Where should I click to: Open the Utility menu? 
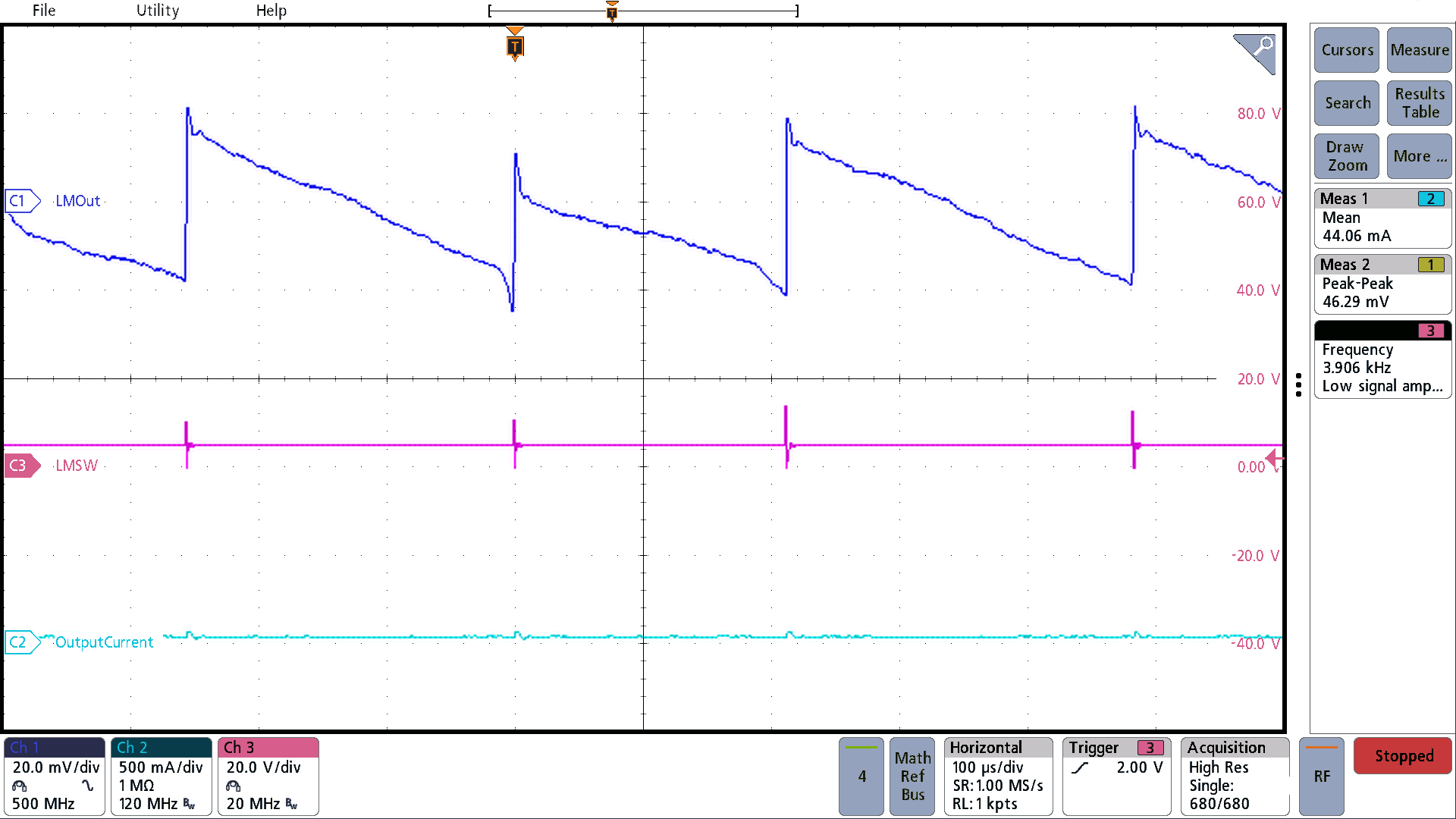point(157,11)
